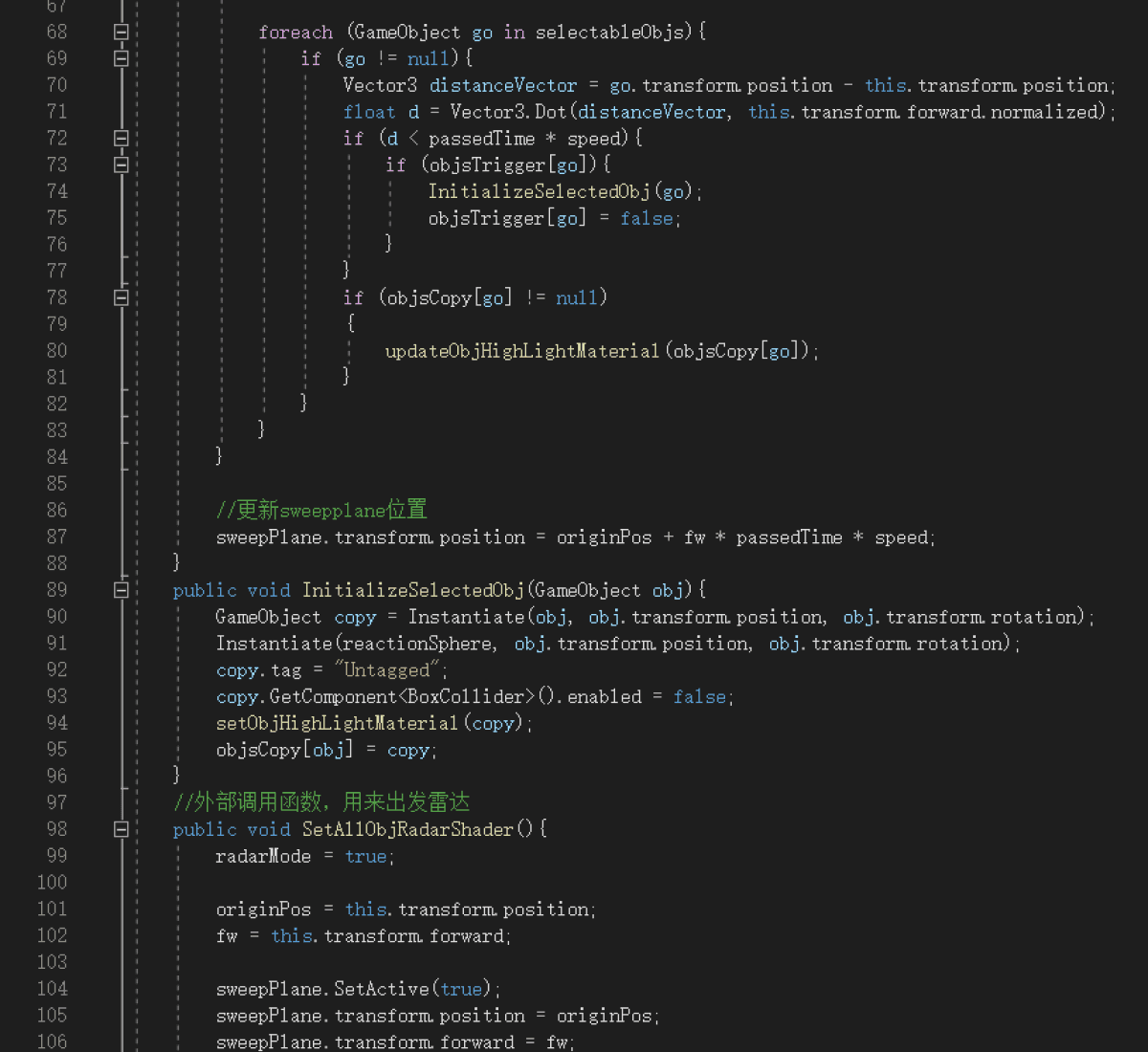Click the speed variable at end of line 87

point(901,537)
